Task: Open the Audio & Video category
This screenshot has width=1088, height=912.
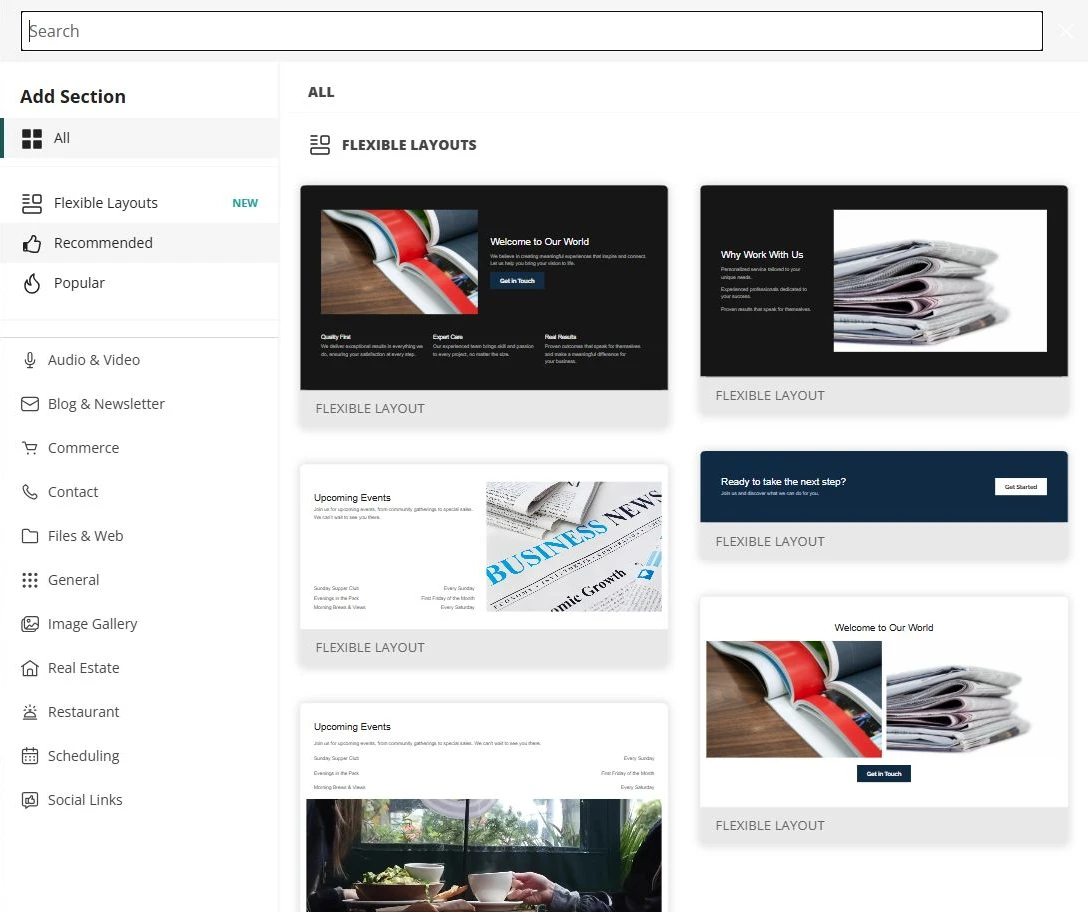Action: click(x=139, y=360)
